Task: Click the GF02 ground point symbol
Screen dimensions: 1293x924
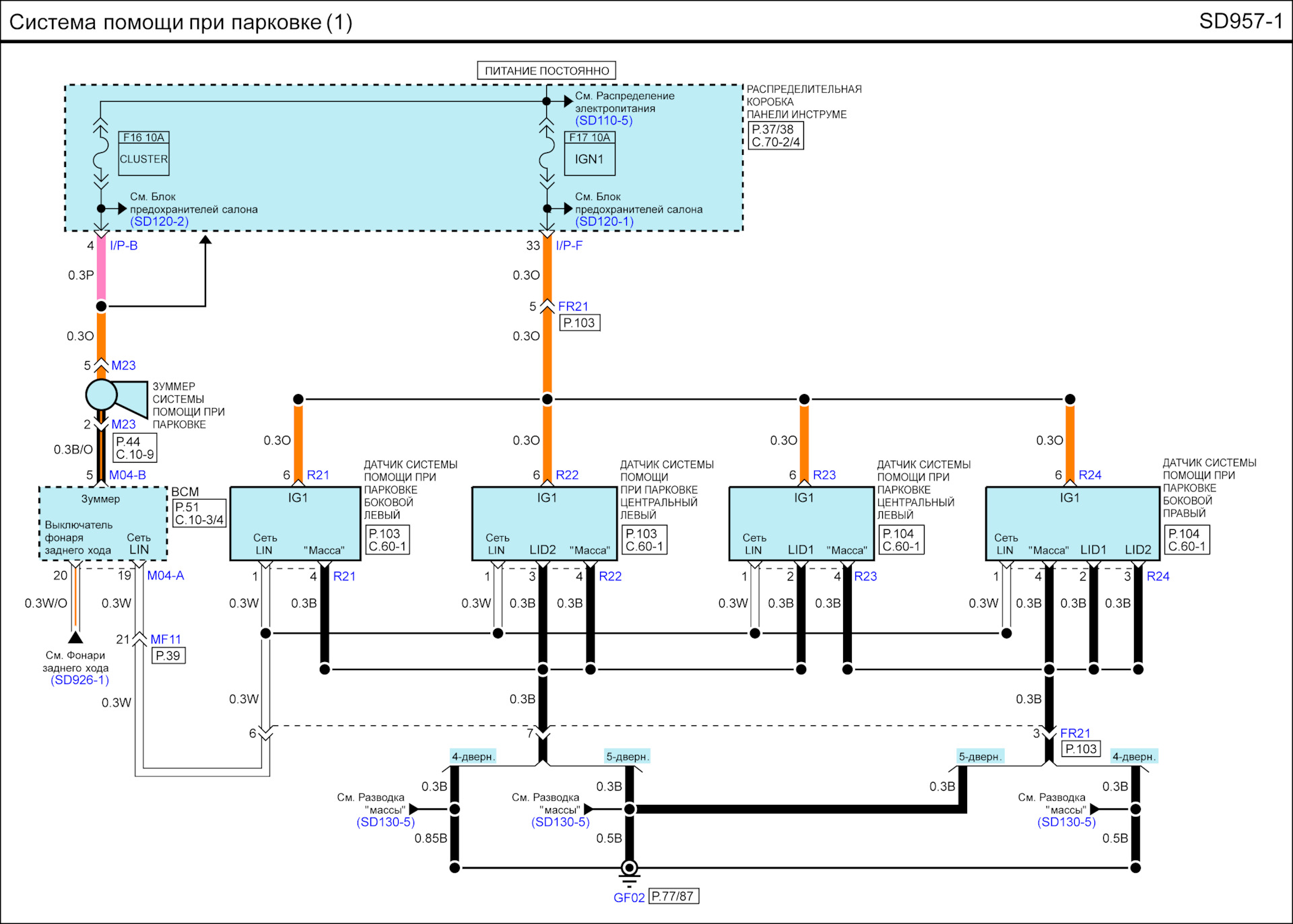Action: coord(629,870)
